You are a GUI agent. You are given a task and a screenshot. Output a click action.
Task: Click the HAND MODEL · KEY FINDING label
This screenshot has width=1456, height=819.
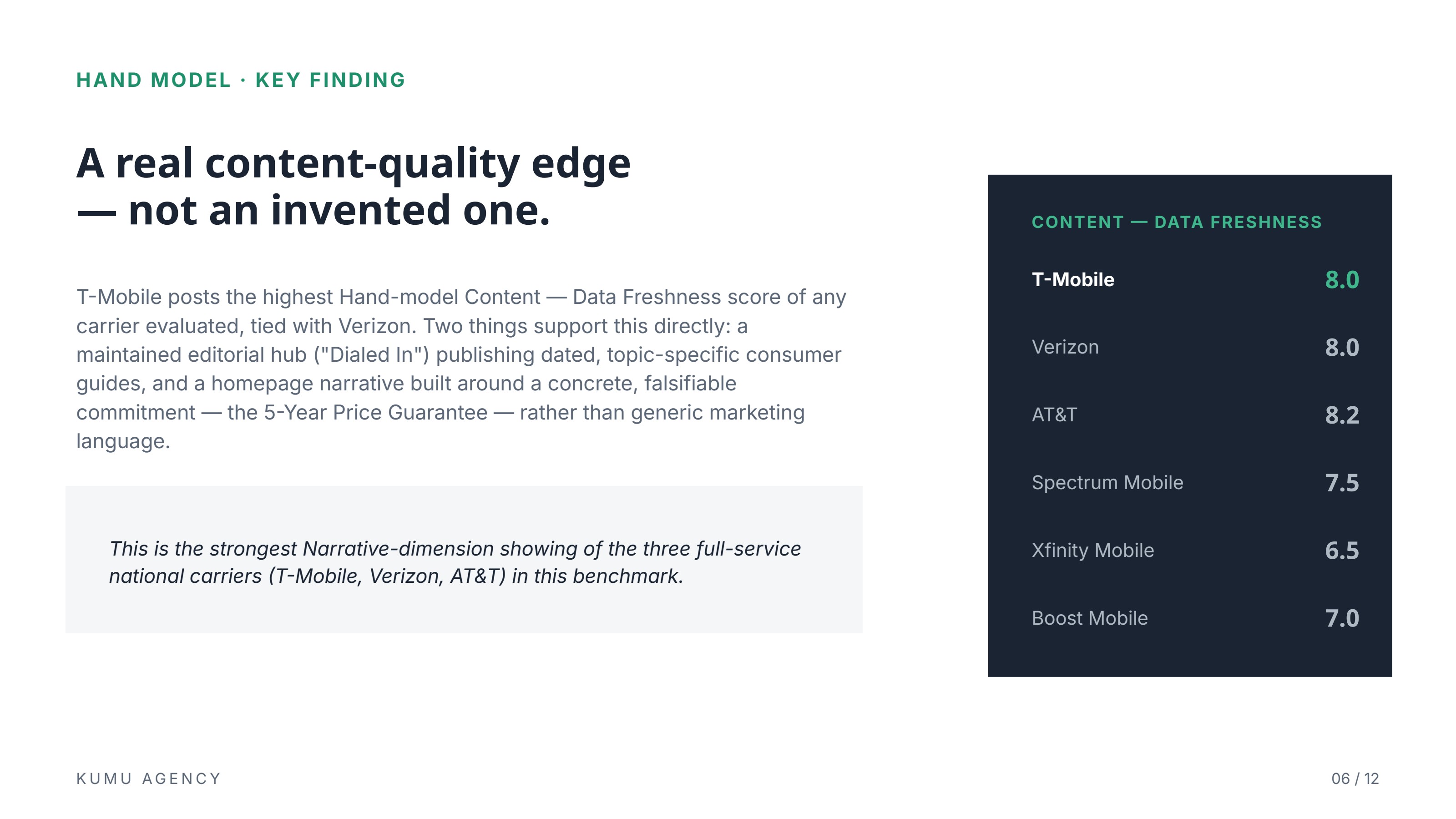click(x=241, y=80)
